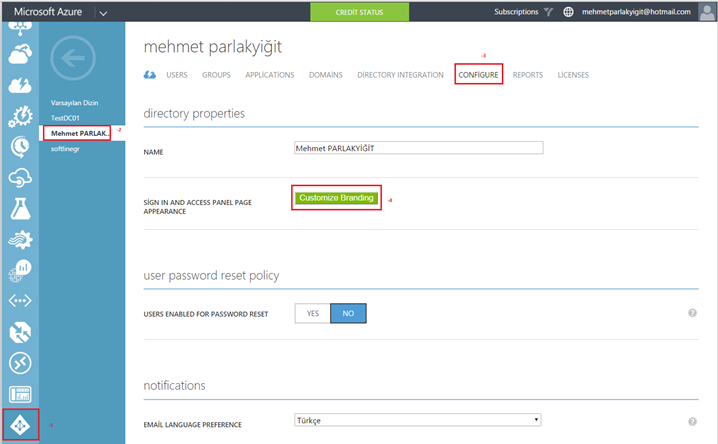The height and width of the screenshot is (444, 718).
Task: Open the RemoteApp circular sidebar icon
Action: point(20,363)
